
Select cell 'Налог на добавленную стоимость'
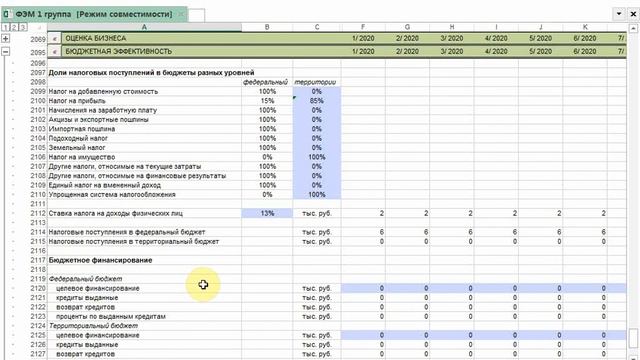(x=144, y=91)
